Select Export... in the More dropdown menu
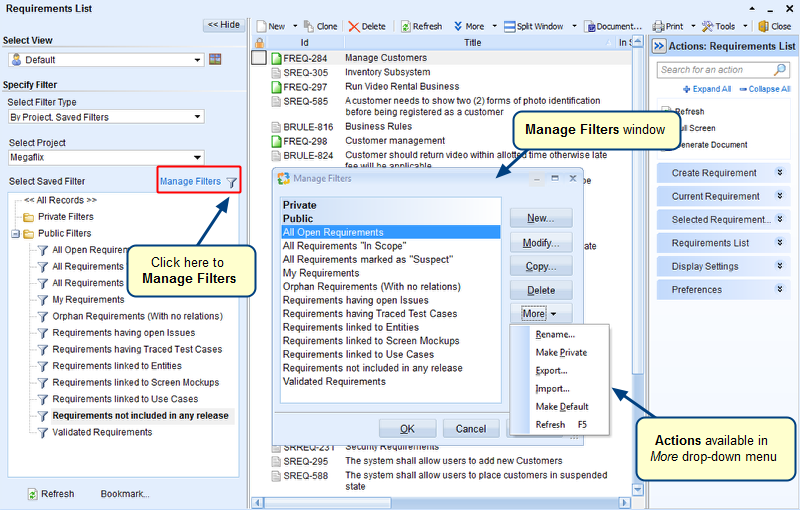This screenshot has height=510, width=800. point(551,371)
